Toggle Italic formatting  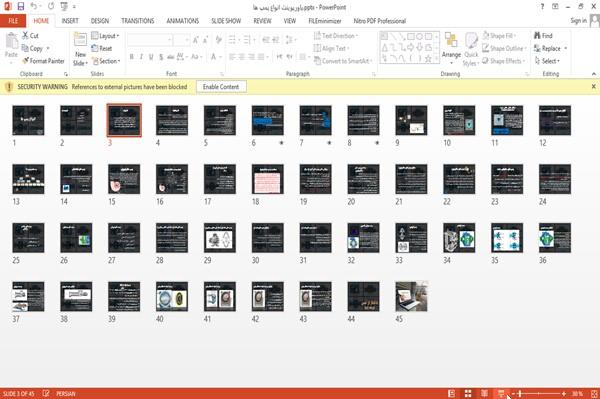coord(141,57)
